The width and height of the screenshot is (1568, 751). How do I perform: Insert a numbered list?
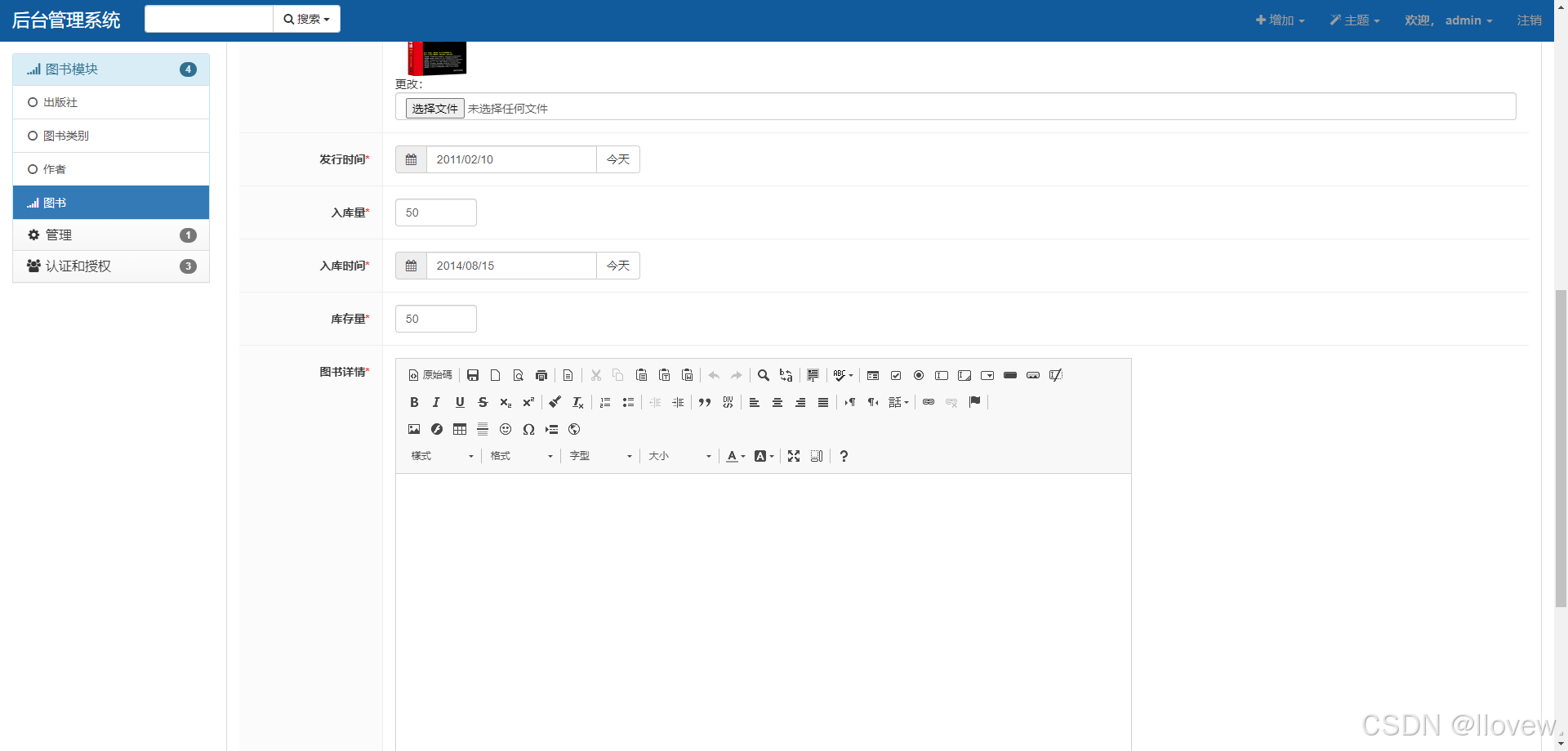point(605,402)
